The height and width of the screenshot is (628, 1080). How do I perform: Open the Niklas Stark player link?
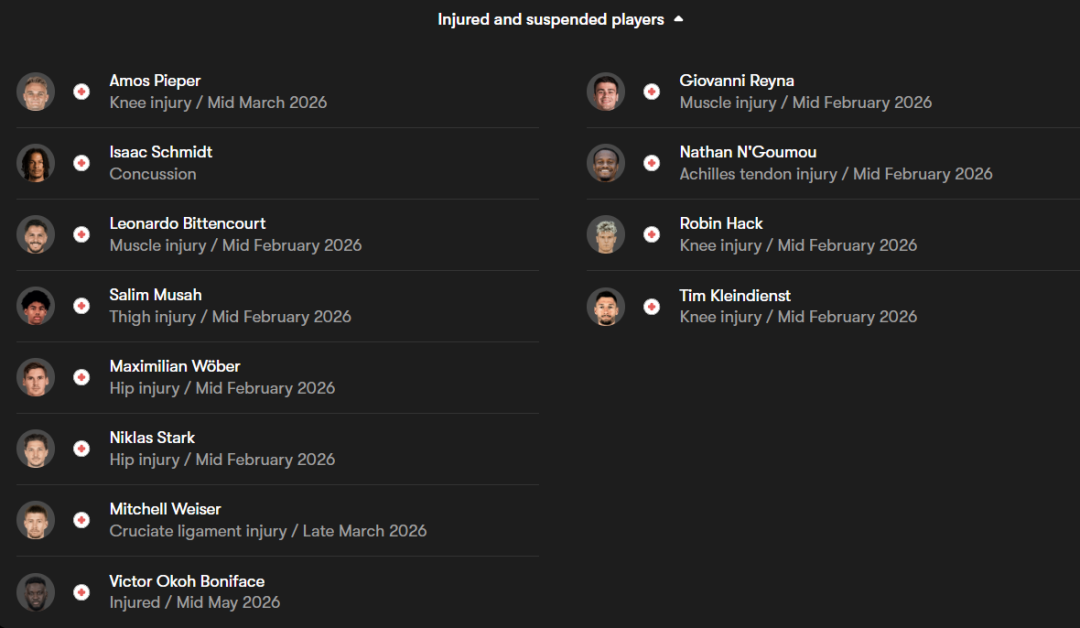152,437
